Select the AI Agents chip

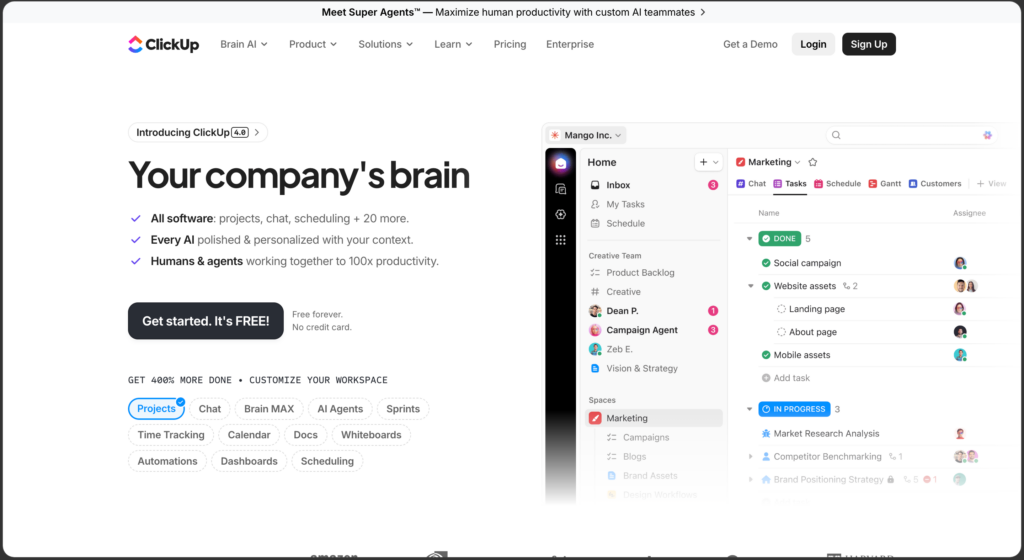(340, 409)
